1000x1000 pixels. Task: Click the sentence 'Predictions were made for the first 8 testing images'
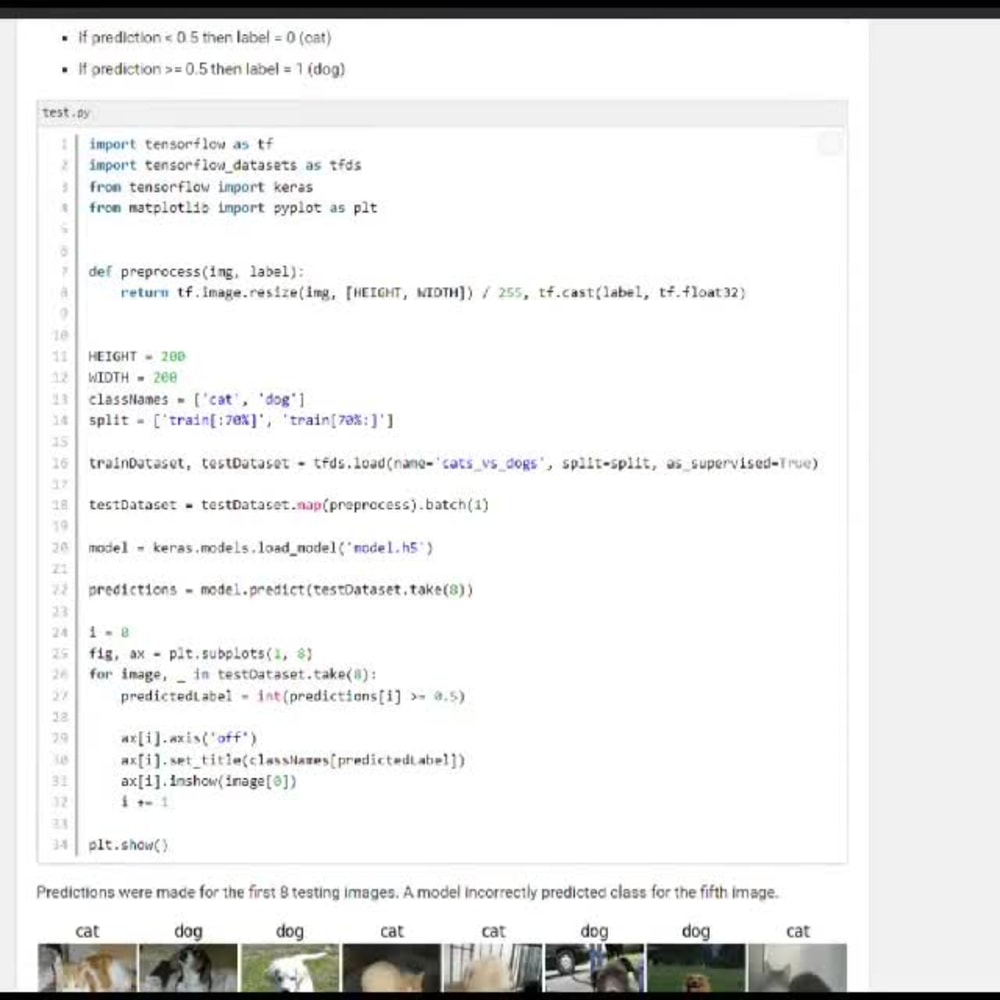[217, 892]
